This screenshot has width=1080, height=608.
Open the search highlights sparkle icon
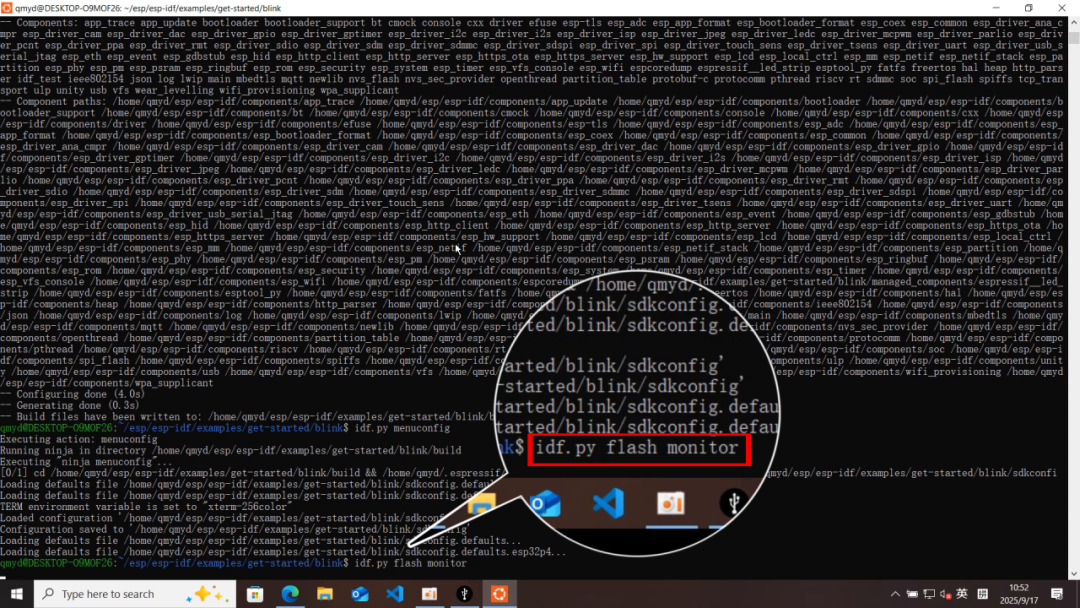coord(208,594)
